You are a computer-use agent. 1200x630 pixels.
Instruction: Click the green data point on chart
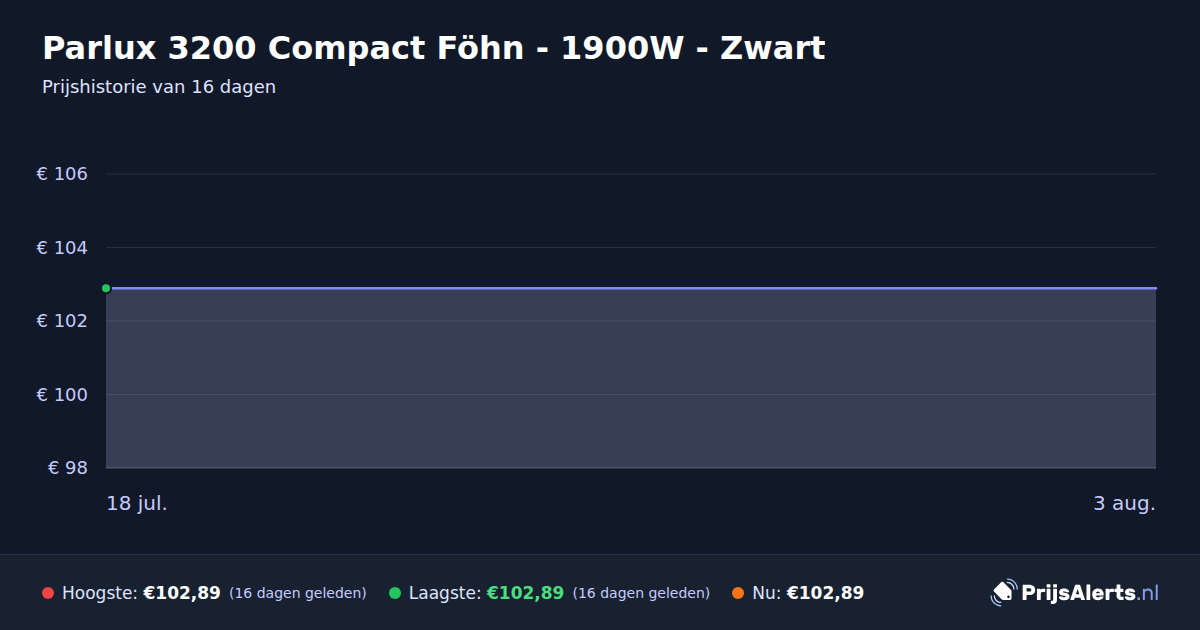click(106, 288)
